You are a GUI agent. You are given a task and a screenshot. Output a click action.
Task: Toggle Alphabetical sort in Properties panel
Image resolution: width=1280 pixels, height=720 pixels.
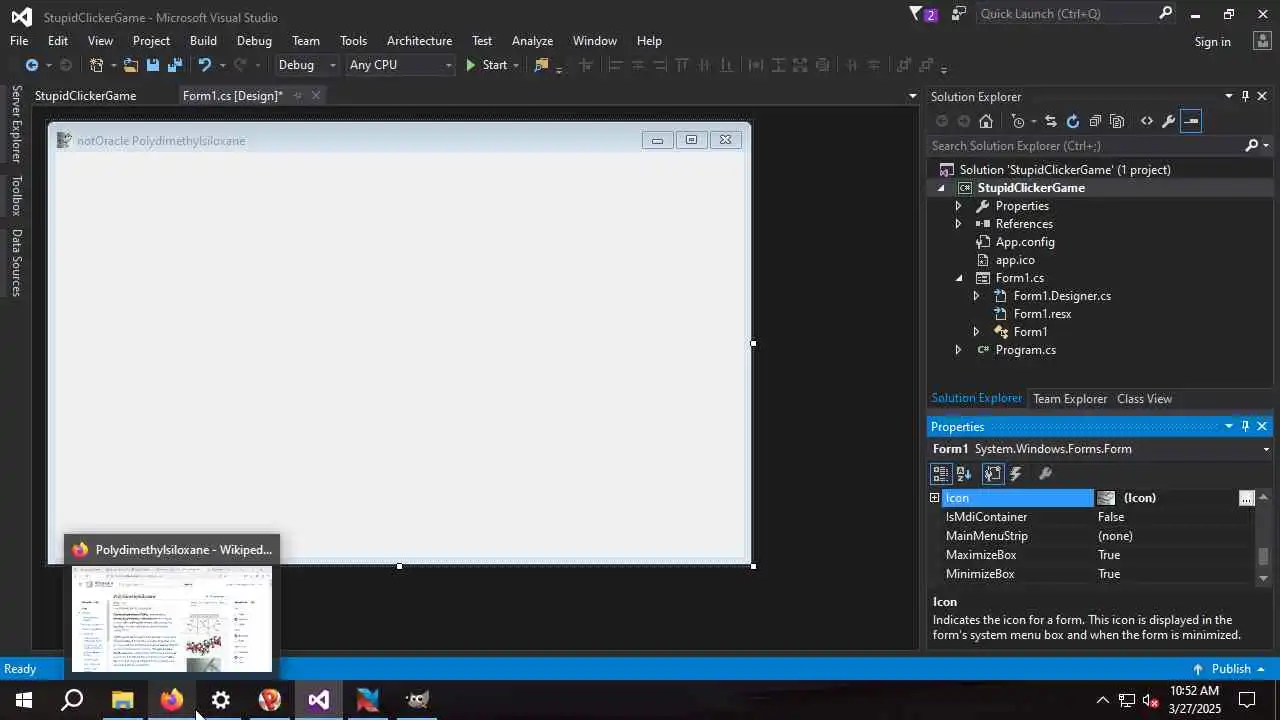(964, 474)
